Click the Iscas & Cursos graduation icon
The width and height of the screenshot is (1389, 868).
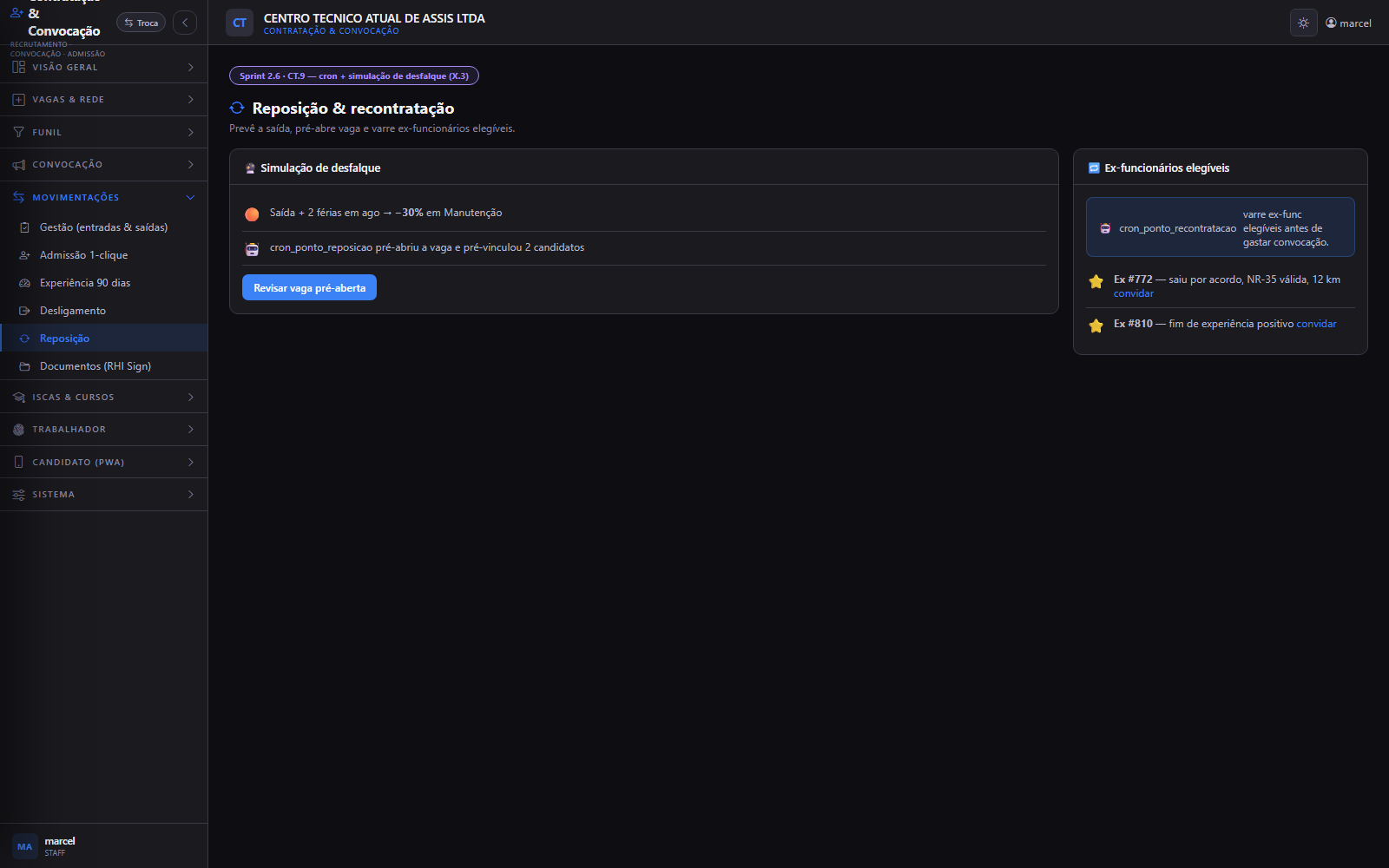pyautogui.click(x=18, y=398)
